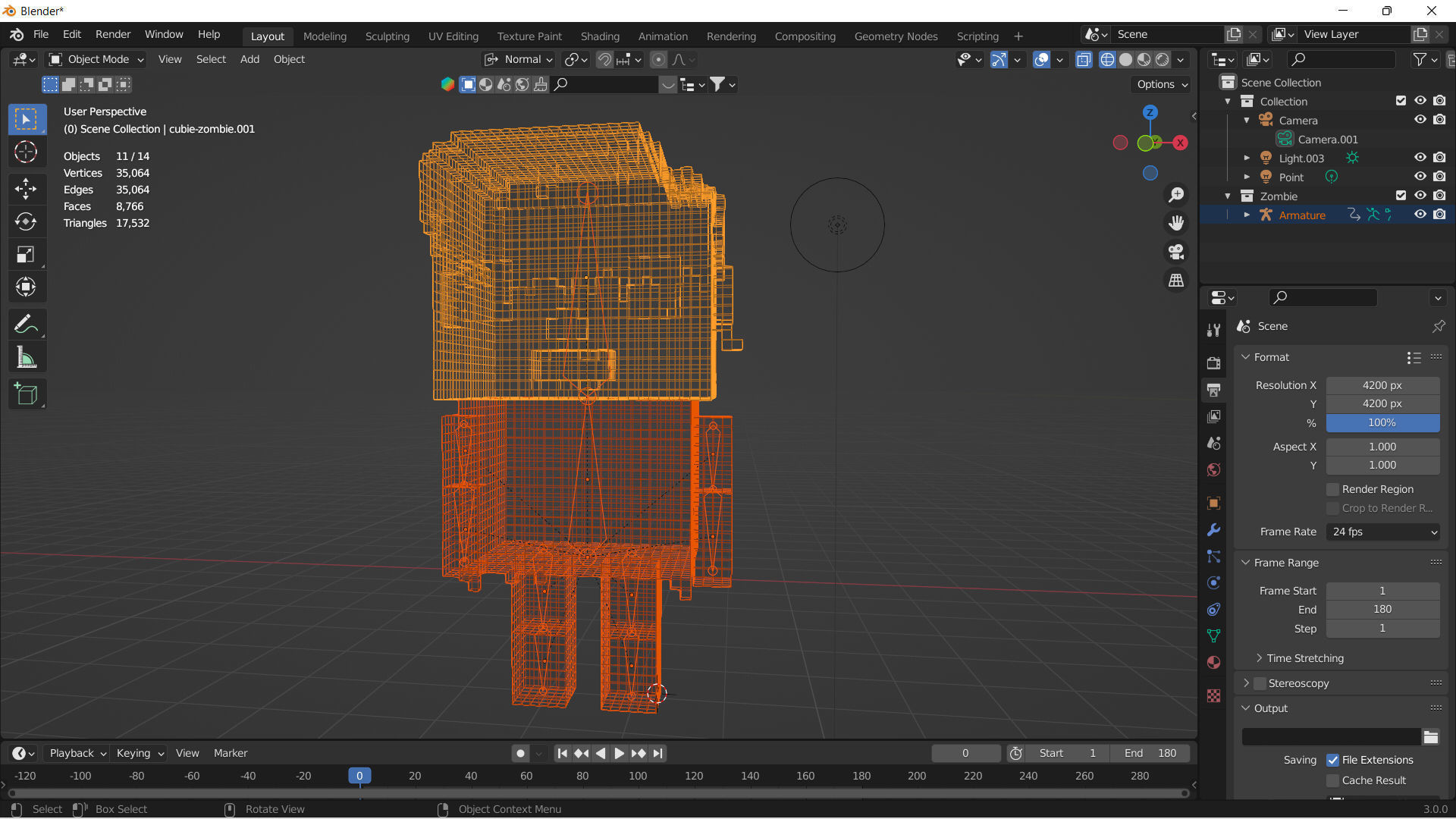
Task: Switch to the Shading workspace tab
Action: (600, 36)
